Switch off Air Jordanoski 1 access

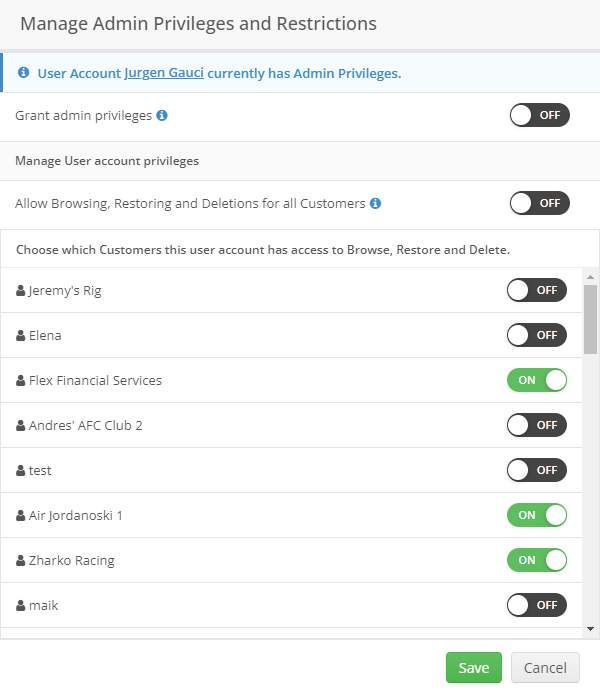537,515
